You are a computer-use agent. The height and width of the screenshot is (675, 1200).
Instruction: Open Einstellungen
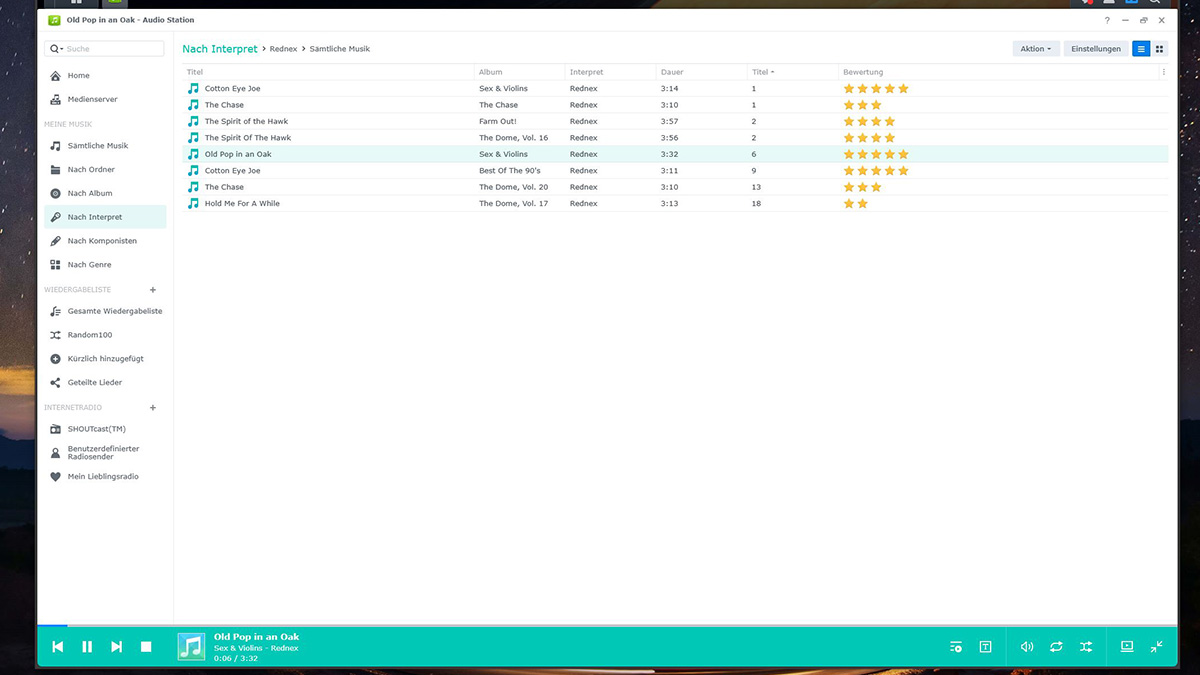click(x=1096, y=48)
